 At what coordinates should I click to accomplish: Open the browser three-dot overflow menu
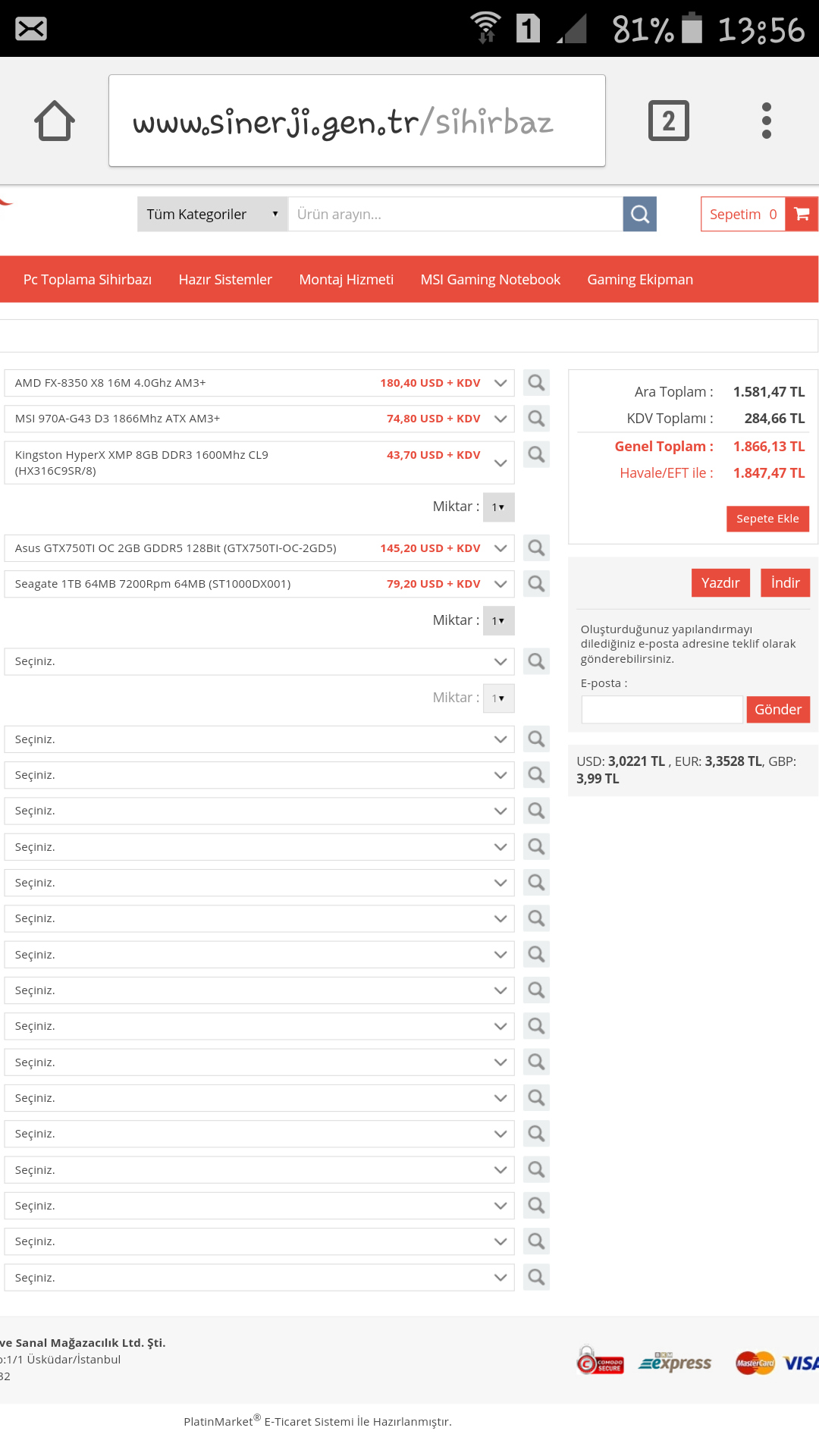coord(767,121)
